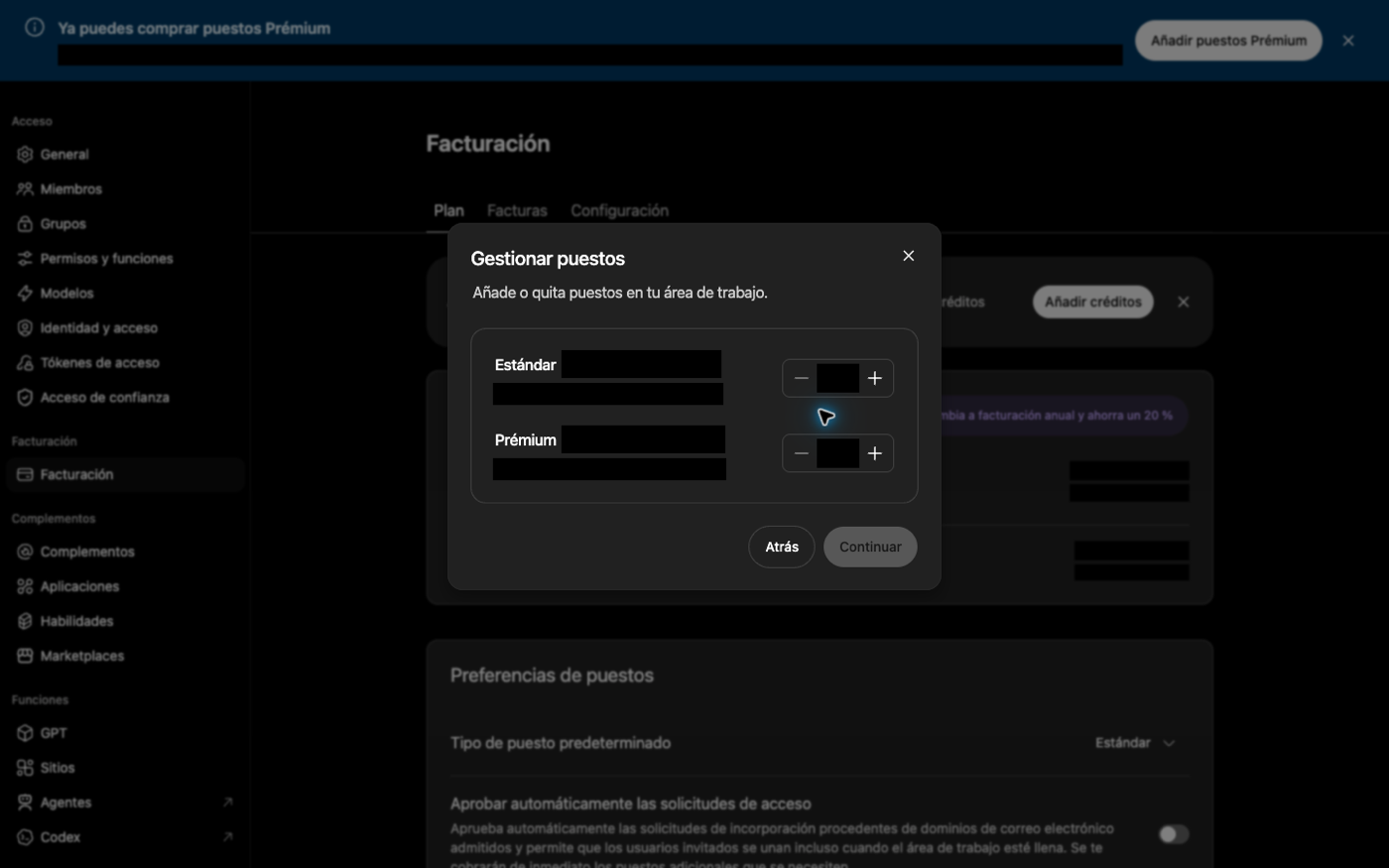
Task: Dismiss the Añadir créditos notice
Action: 1183,302
